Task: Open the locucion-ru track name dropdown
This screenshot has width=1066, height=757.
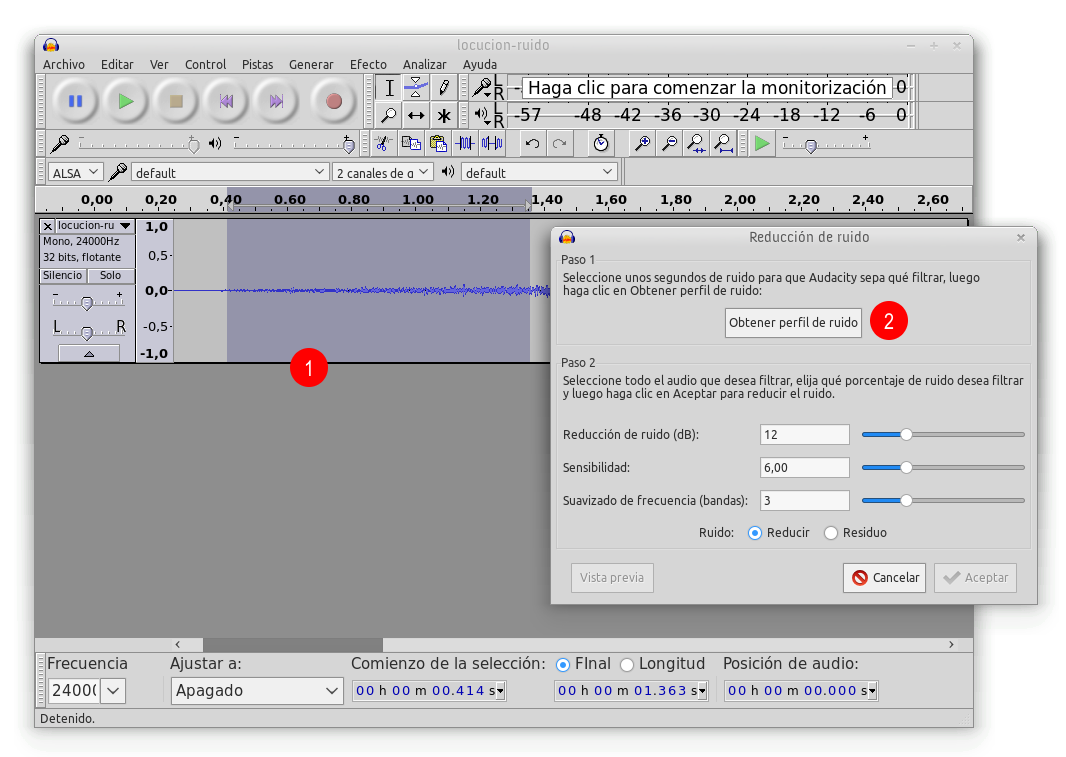Action: tap(94, 226)
